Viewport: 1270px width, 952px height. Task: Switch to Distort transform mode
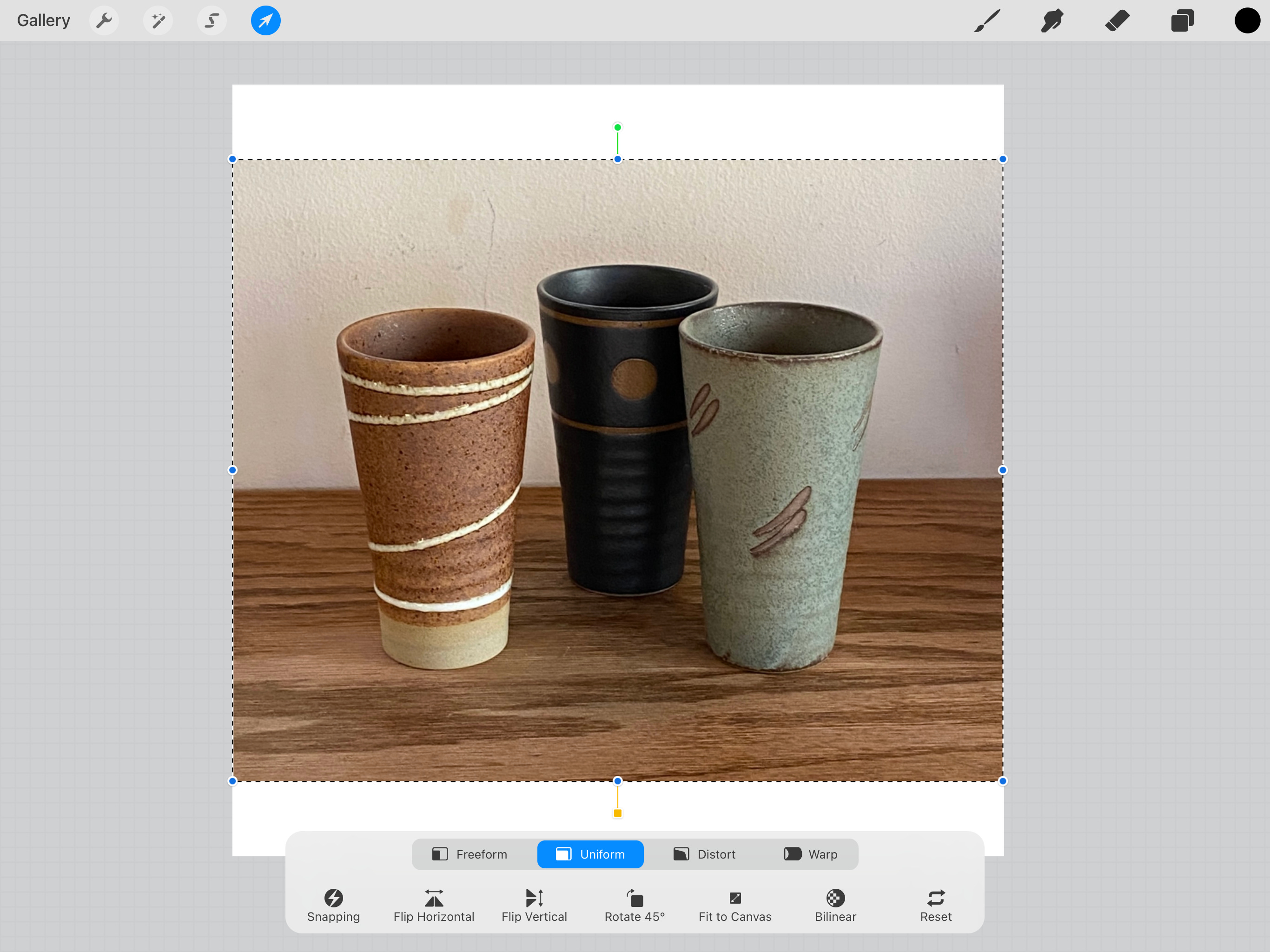click(x=704, y=854)
